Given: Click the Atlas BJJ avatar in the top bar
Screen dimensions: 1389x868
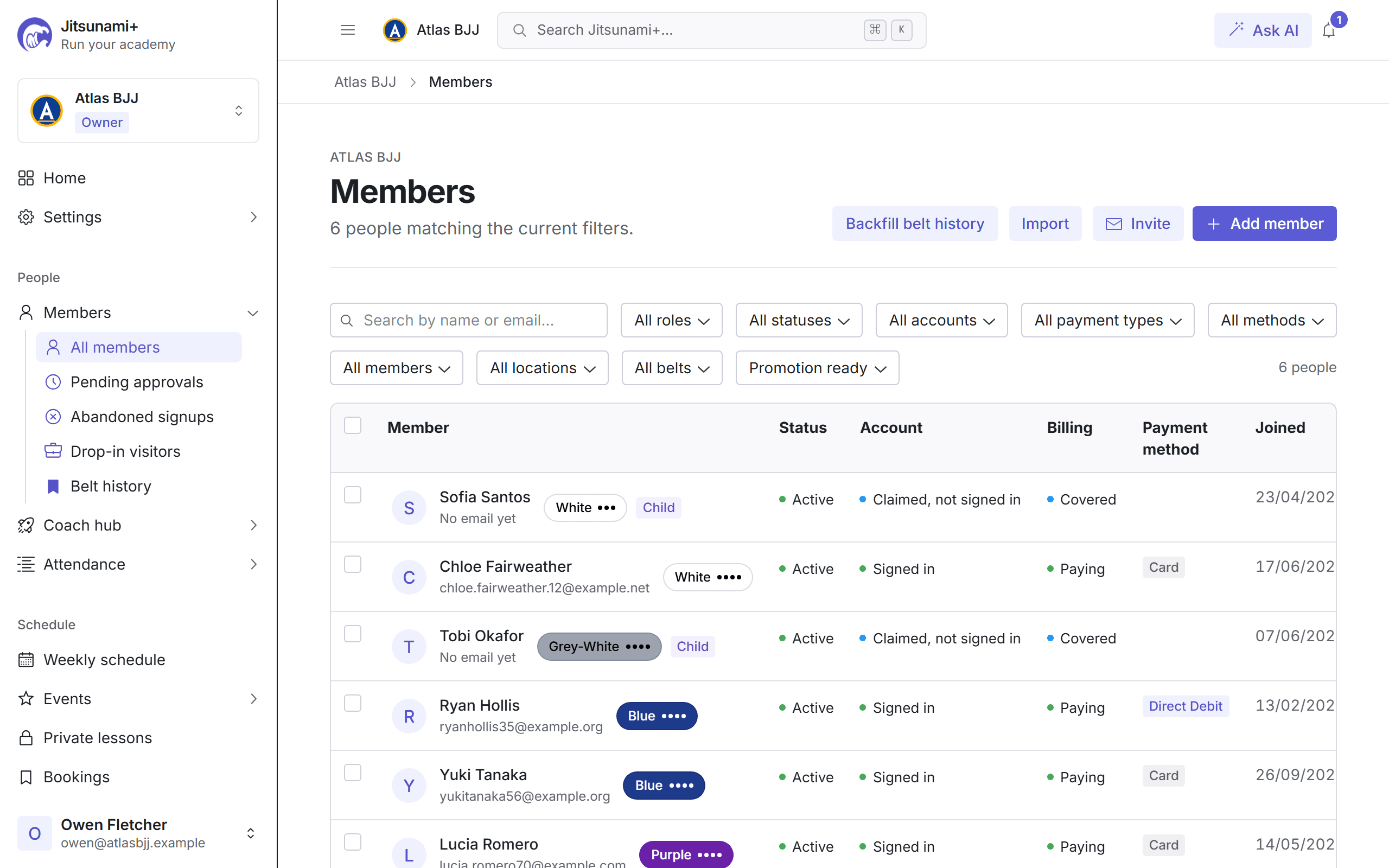Looking at the screenshot, I should pyautogui.click(x=395, y=30).
